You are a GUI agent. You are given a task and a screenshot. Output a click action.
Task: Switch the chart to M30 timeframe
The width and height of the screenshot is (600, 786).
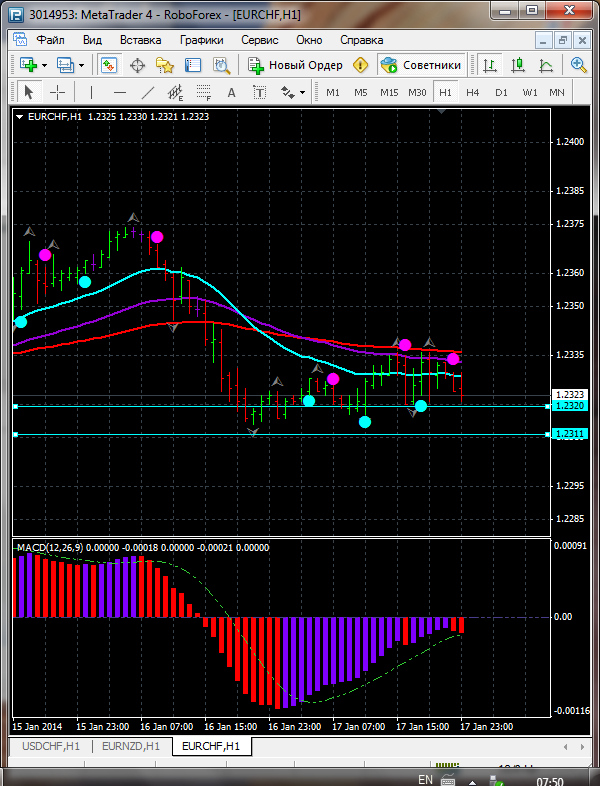417,92
